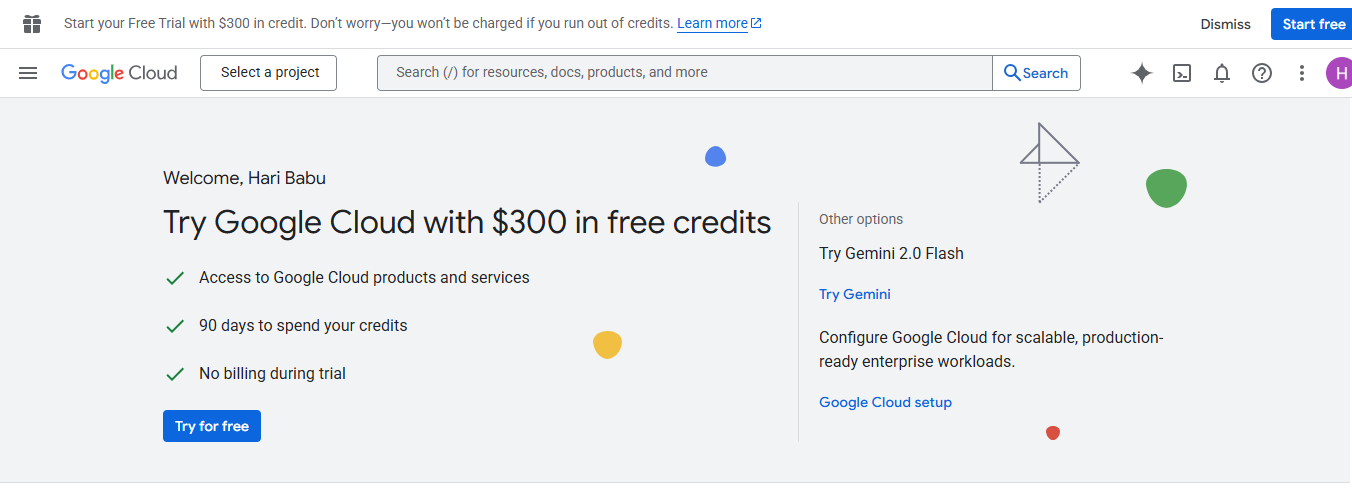Dismiss the free trial banner
1352x502 pixels.
pos(1225,24)
